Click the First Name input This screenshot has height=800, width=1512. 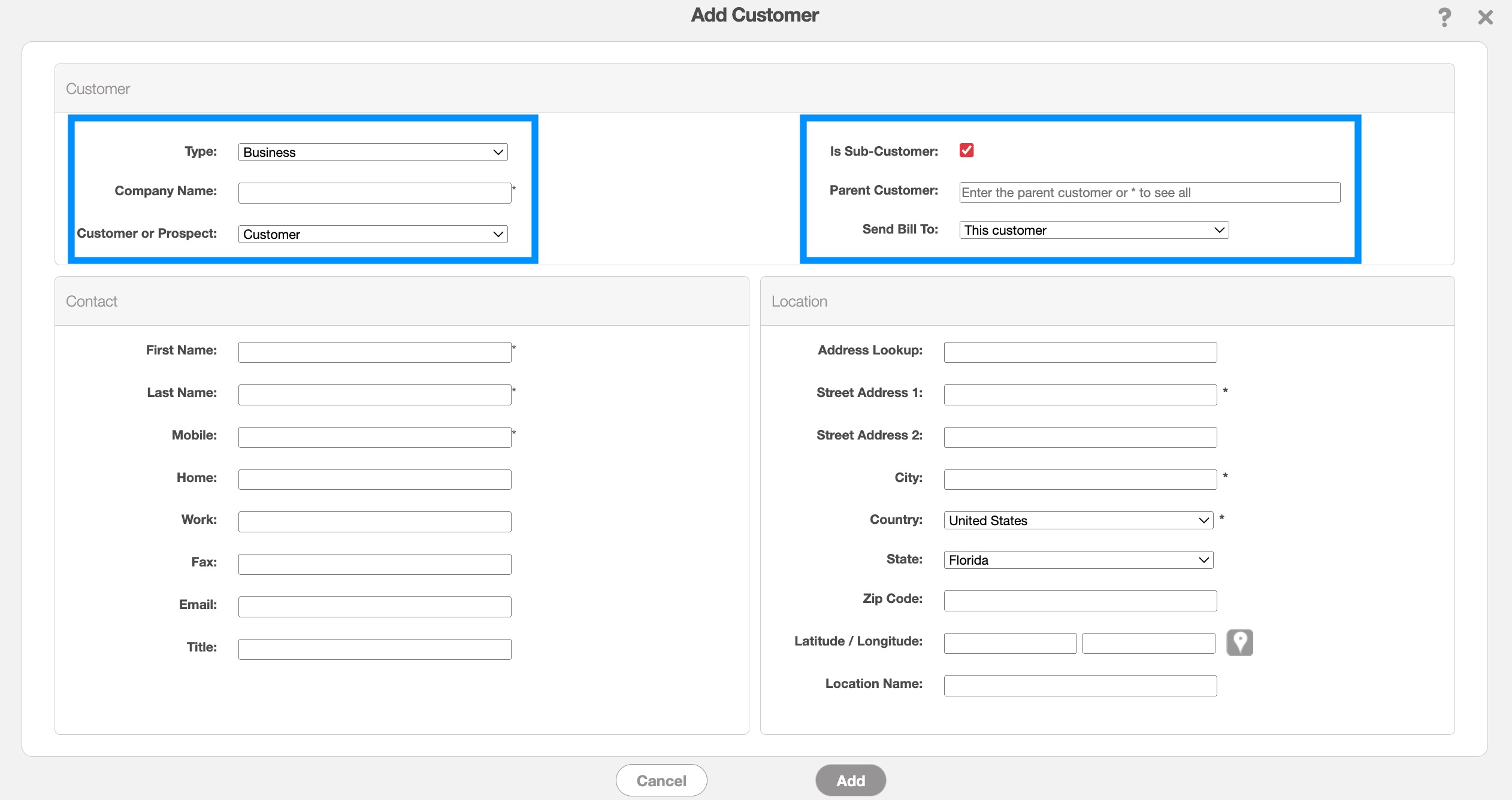pos(374,352)
